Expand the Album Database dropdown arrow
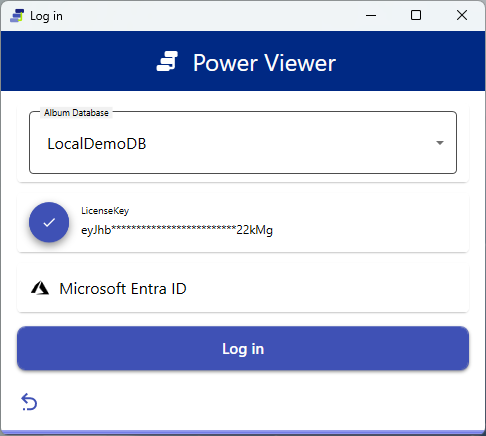 (440, 143)
